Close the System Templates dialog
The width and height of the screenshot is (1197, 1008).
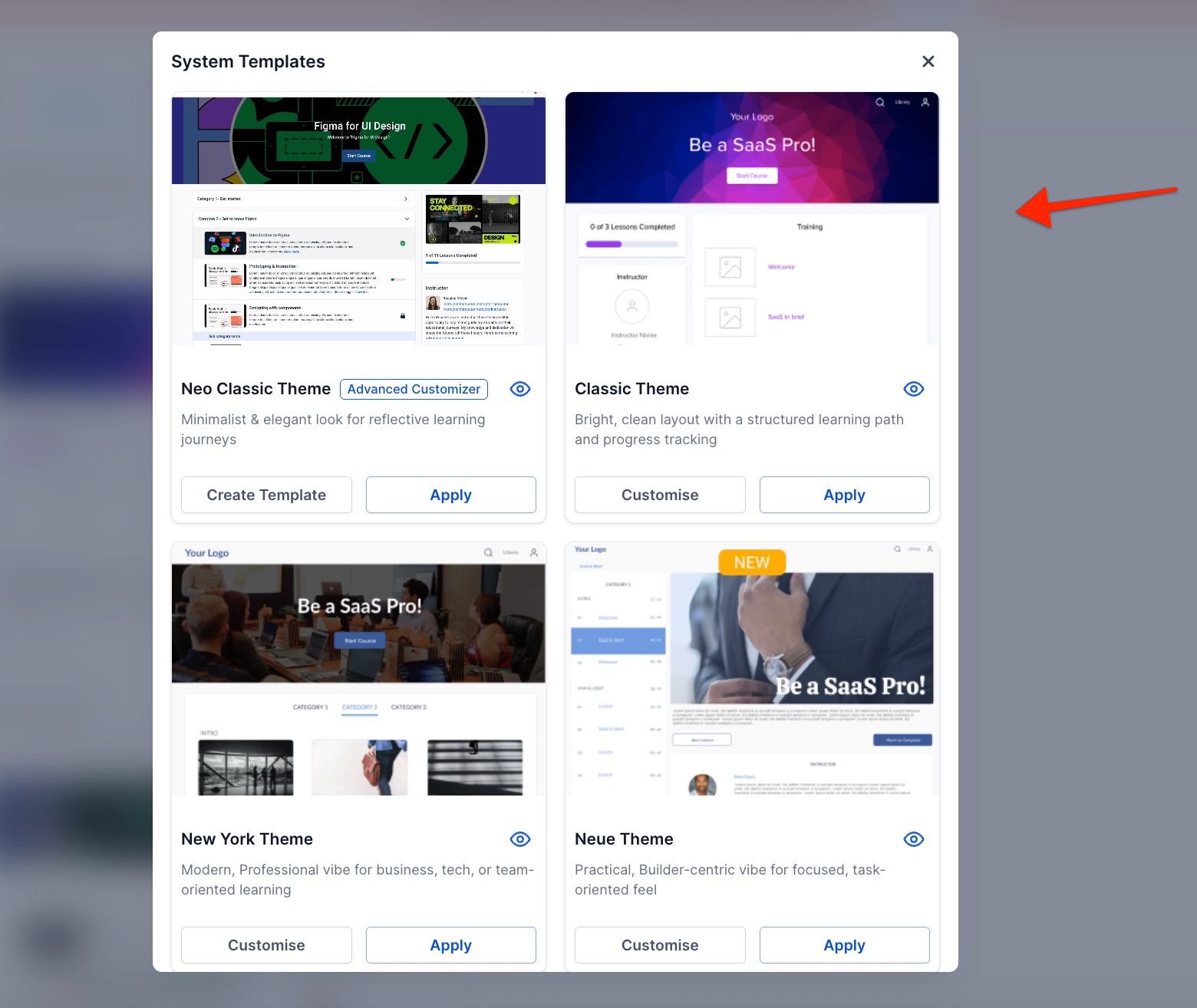point(928,61)
